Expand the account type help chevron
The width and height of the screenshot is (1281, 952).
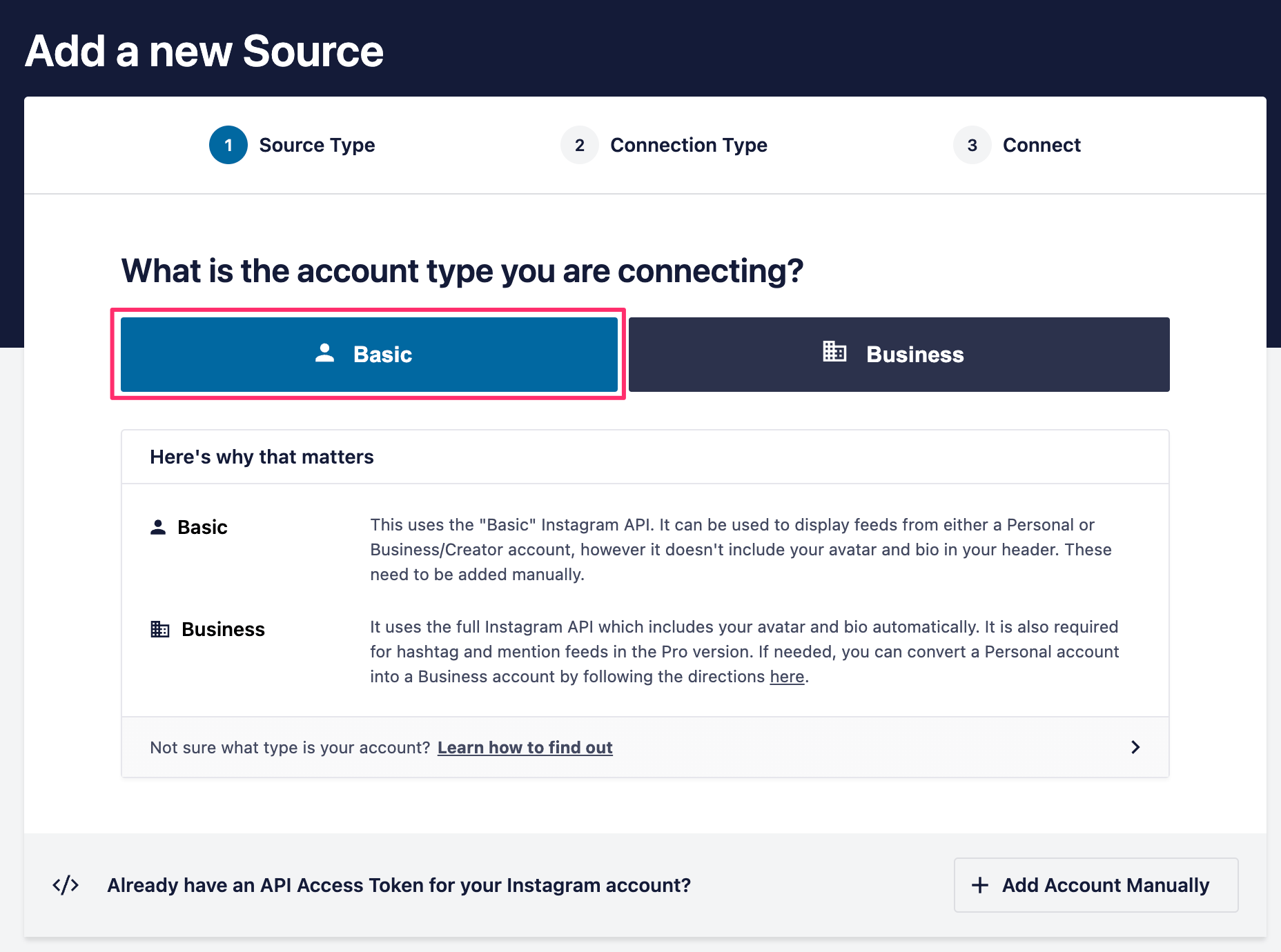[1135, 747]
